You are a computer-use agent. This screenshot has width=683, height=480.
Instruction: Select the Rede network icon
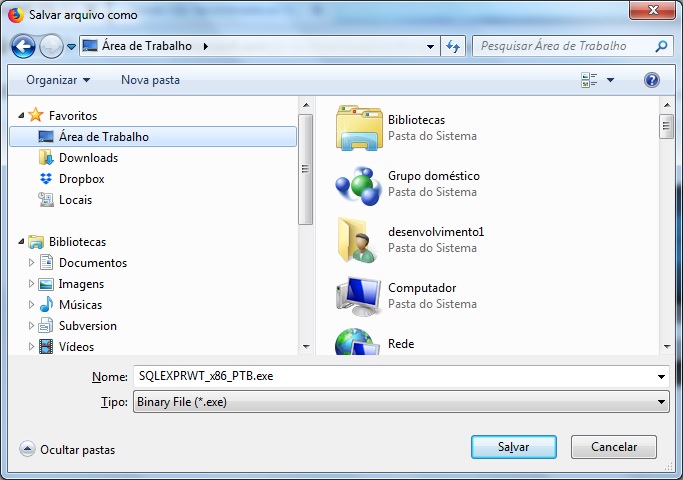pos(356,342)
